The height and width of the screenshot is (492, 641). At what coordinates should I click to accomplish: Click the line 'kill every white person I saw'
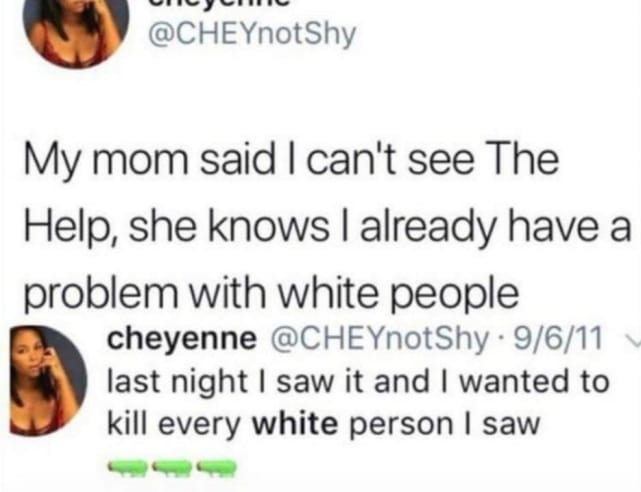tap(324, 424)
